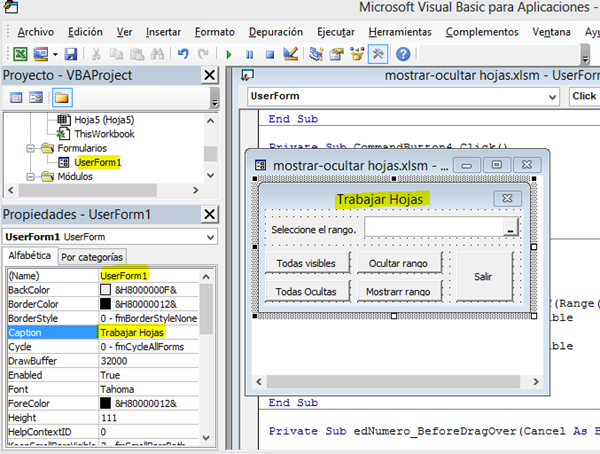Click the Salir button on the form

483,276
